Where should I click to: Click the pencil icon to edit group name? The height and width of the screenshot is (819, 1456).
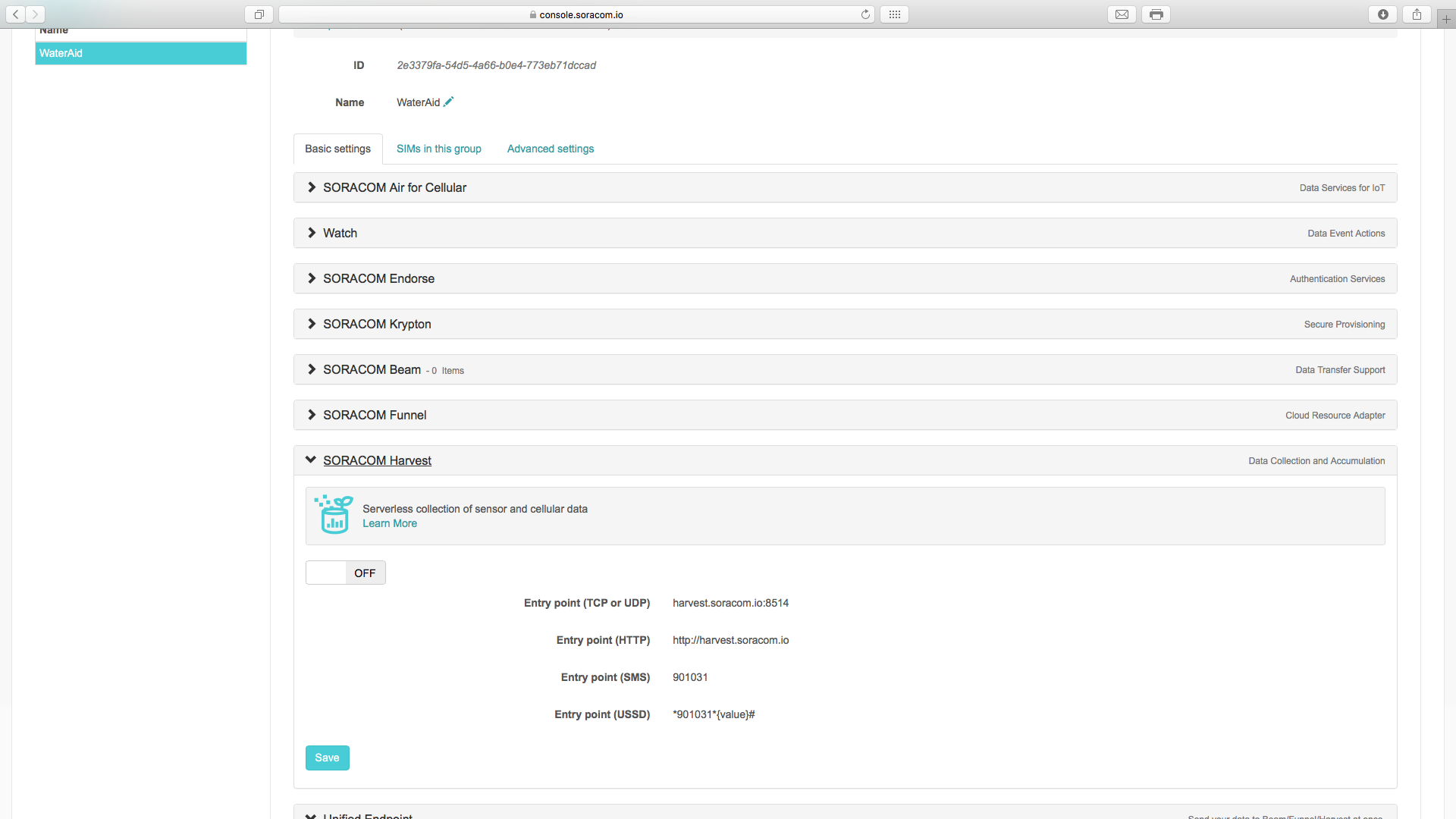coord(449,102)
